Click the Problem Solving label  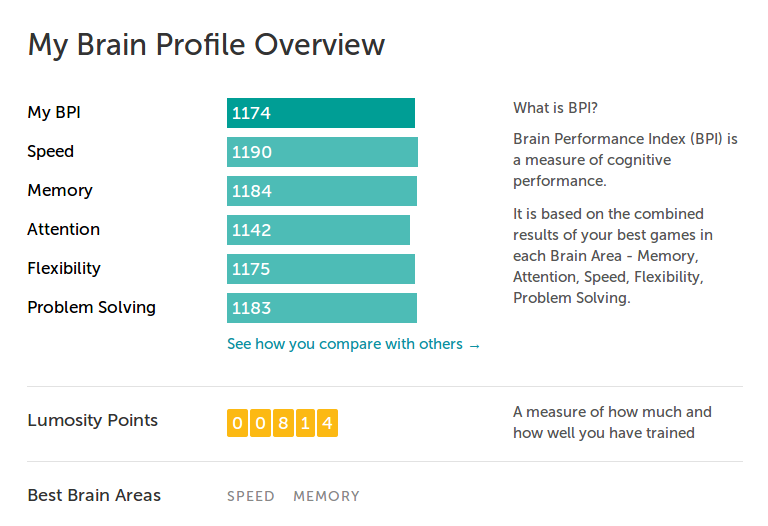pos(92,308)
